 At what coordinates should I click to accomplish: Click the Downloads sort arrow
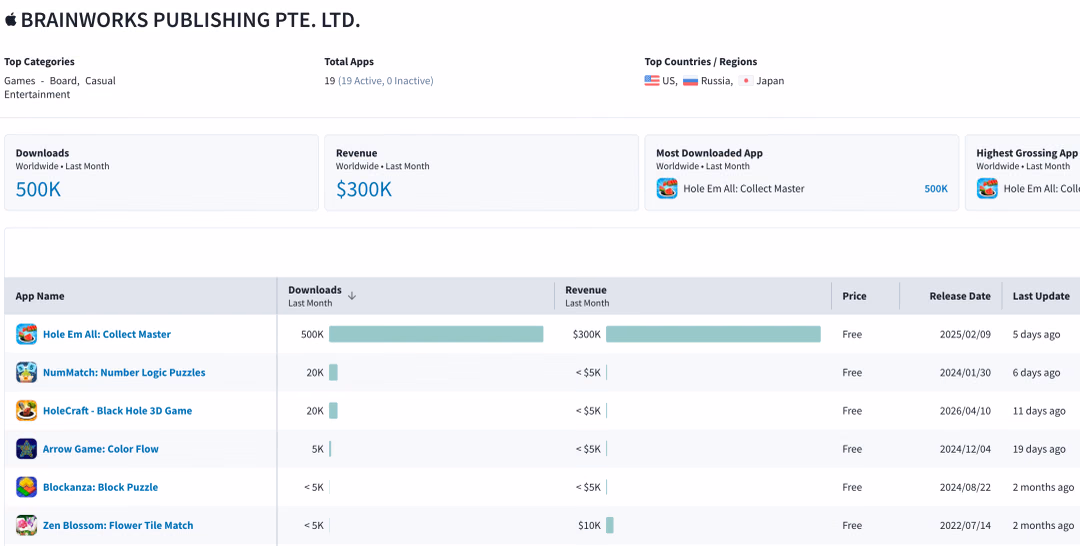coord(351,296)
